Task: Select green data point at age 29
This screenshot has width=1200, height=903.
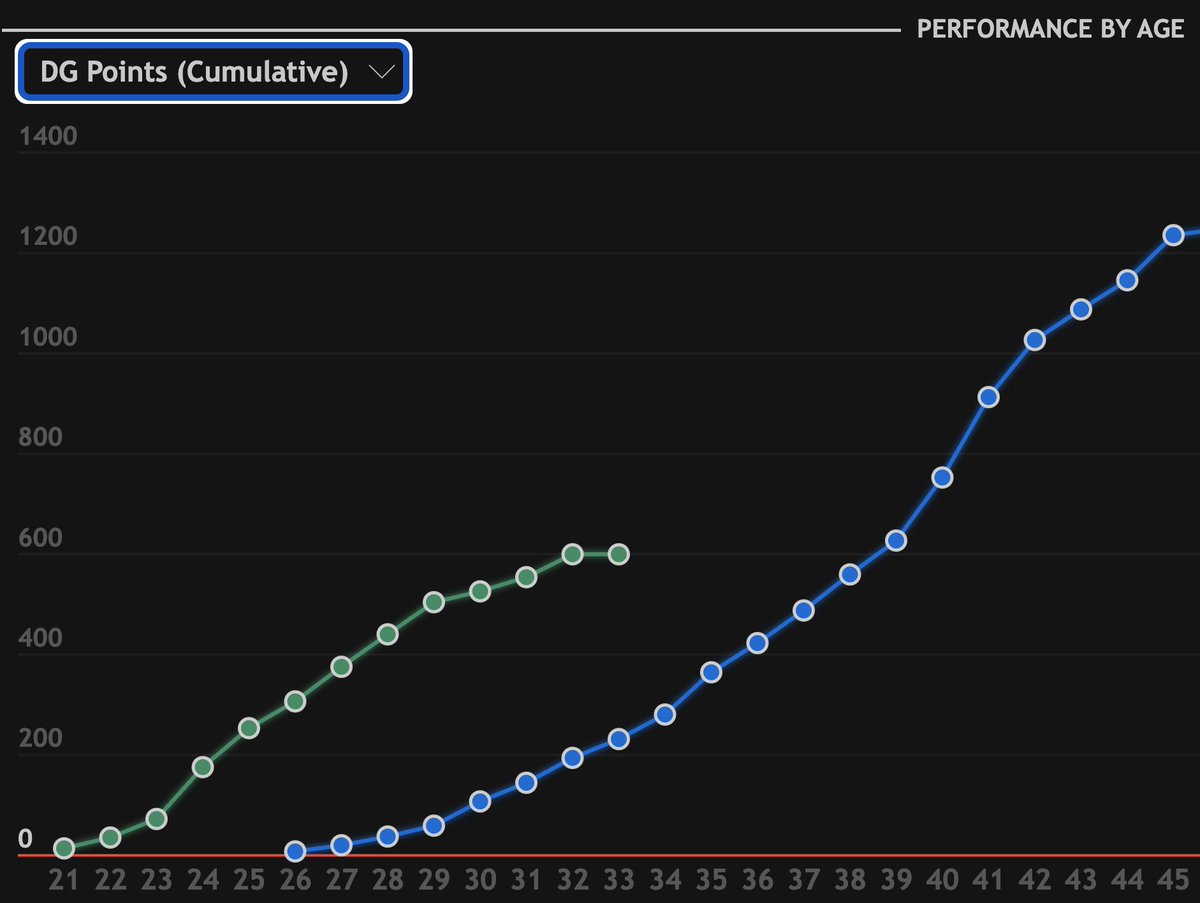Action: [x=434, y=602]
